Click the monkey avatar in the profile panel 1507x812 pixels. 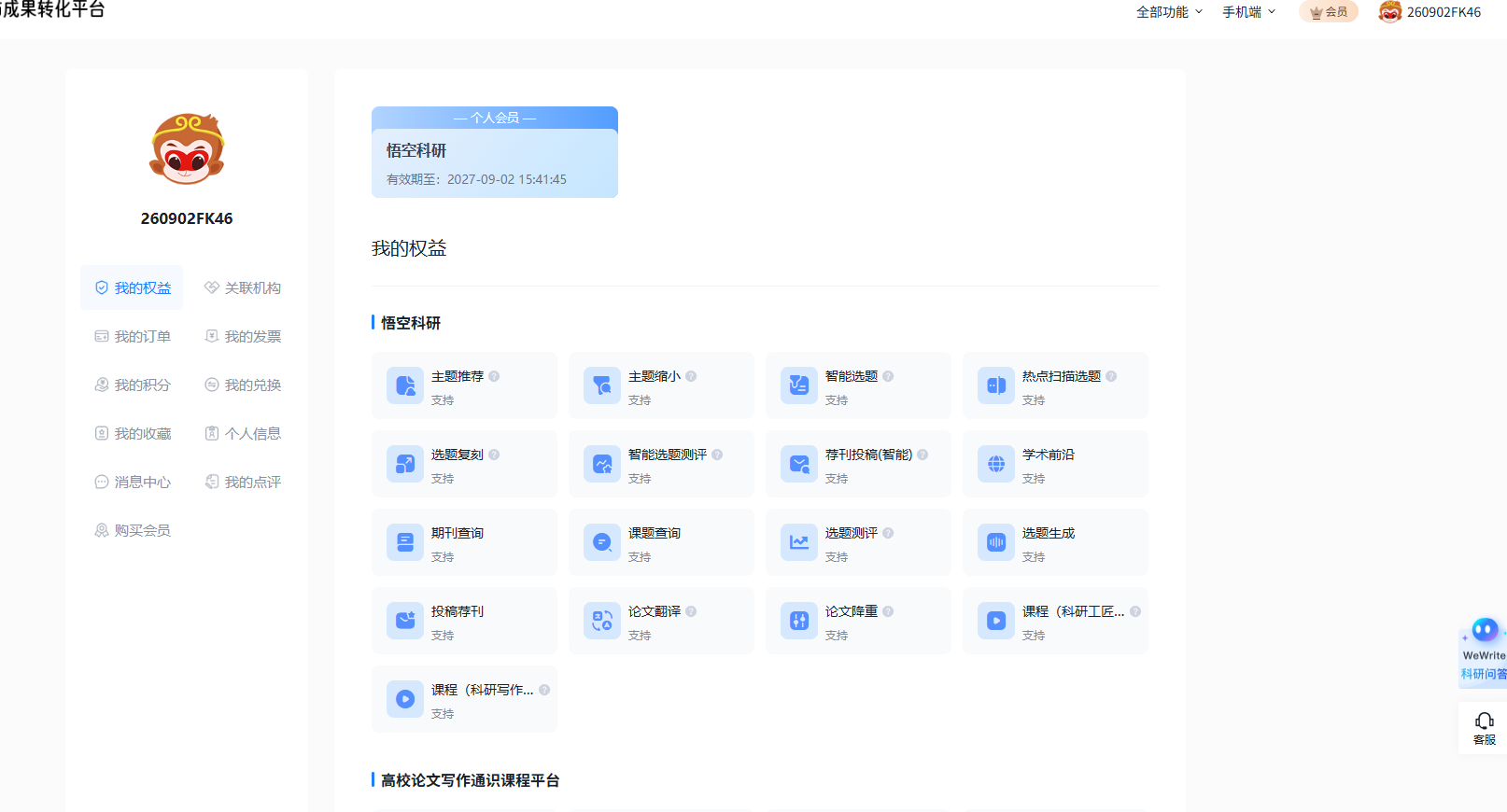pos(187,149)
